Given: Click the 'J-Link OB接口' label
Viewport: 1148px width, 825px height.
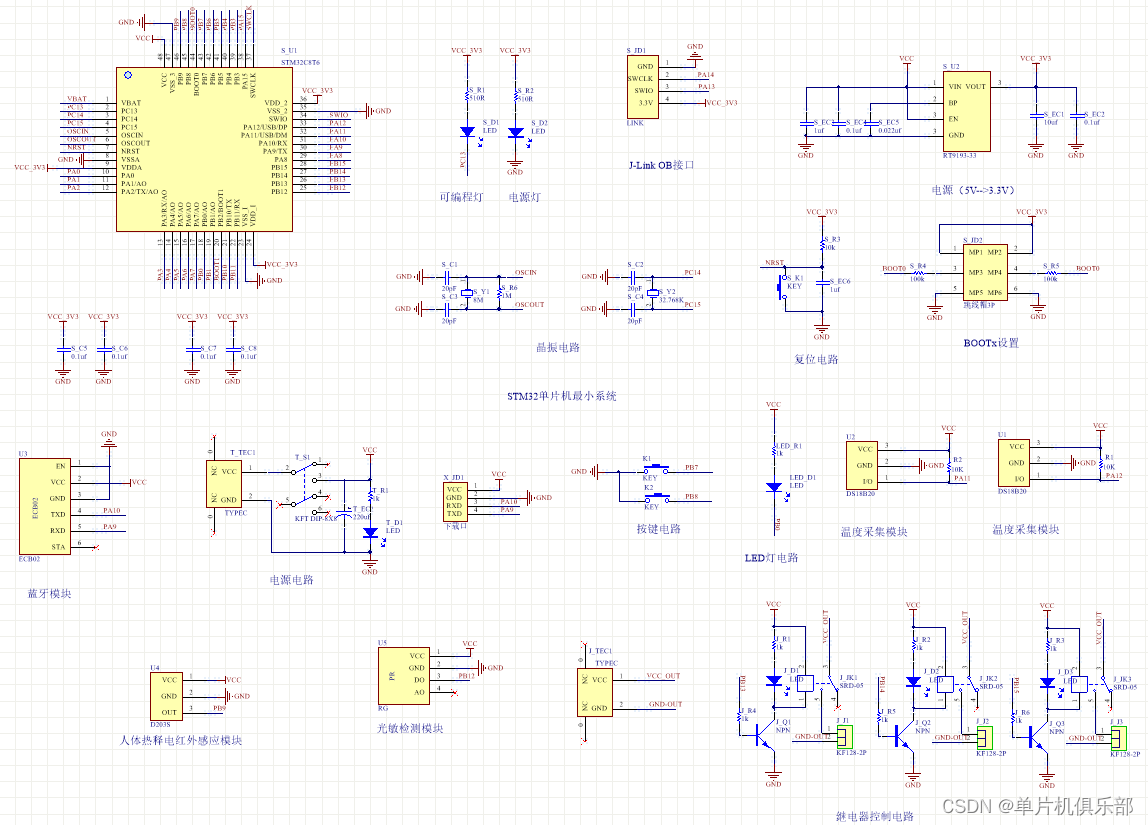Looking at the screenshot, I should pos(661,165).
